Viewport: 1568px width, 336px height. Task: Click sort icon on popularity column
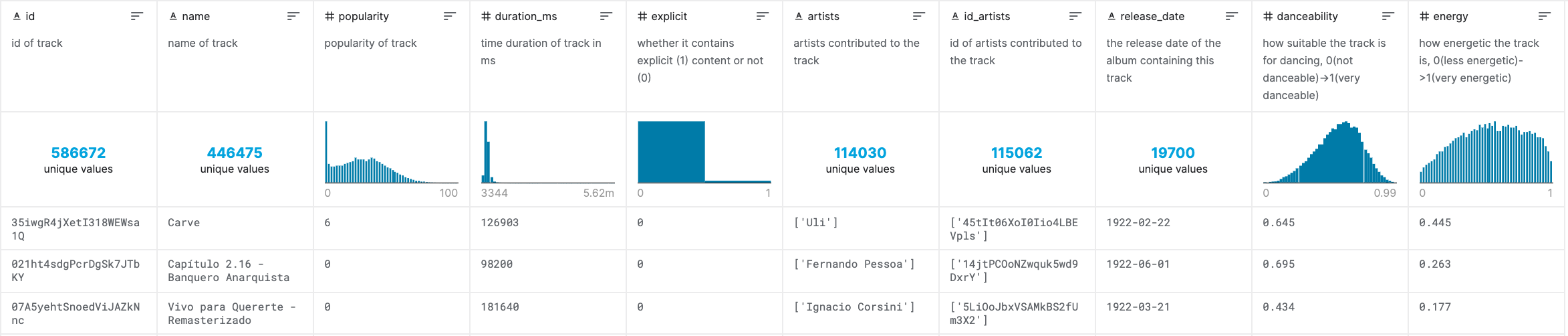[450, 16]
